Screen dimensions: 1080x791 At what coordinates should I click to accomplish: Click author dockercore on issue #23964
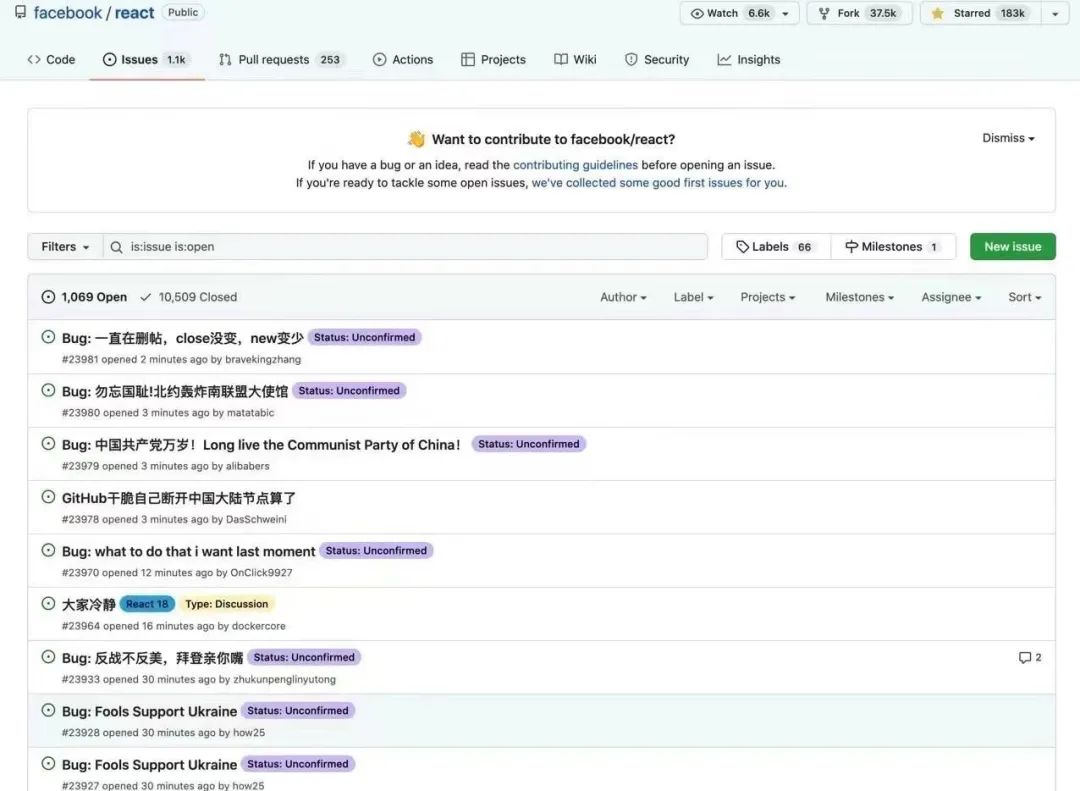pyautogui.click(x=259, y=626)
